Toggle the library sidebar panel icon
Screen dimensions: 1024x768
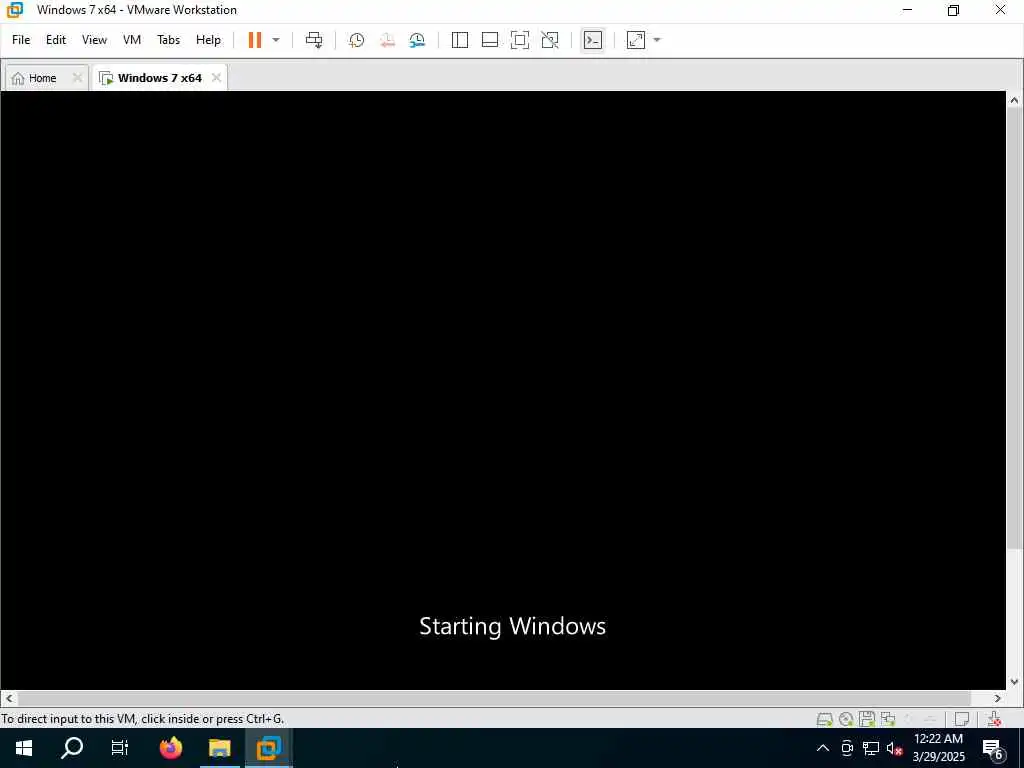click(x=460, y=40)
